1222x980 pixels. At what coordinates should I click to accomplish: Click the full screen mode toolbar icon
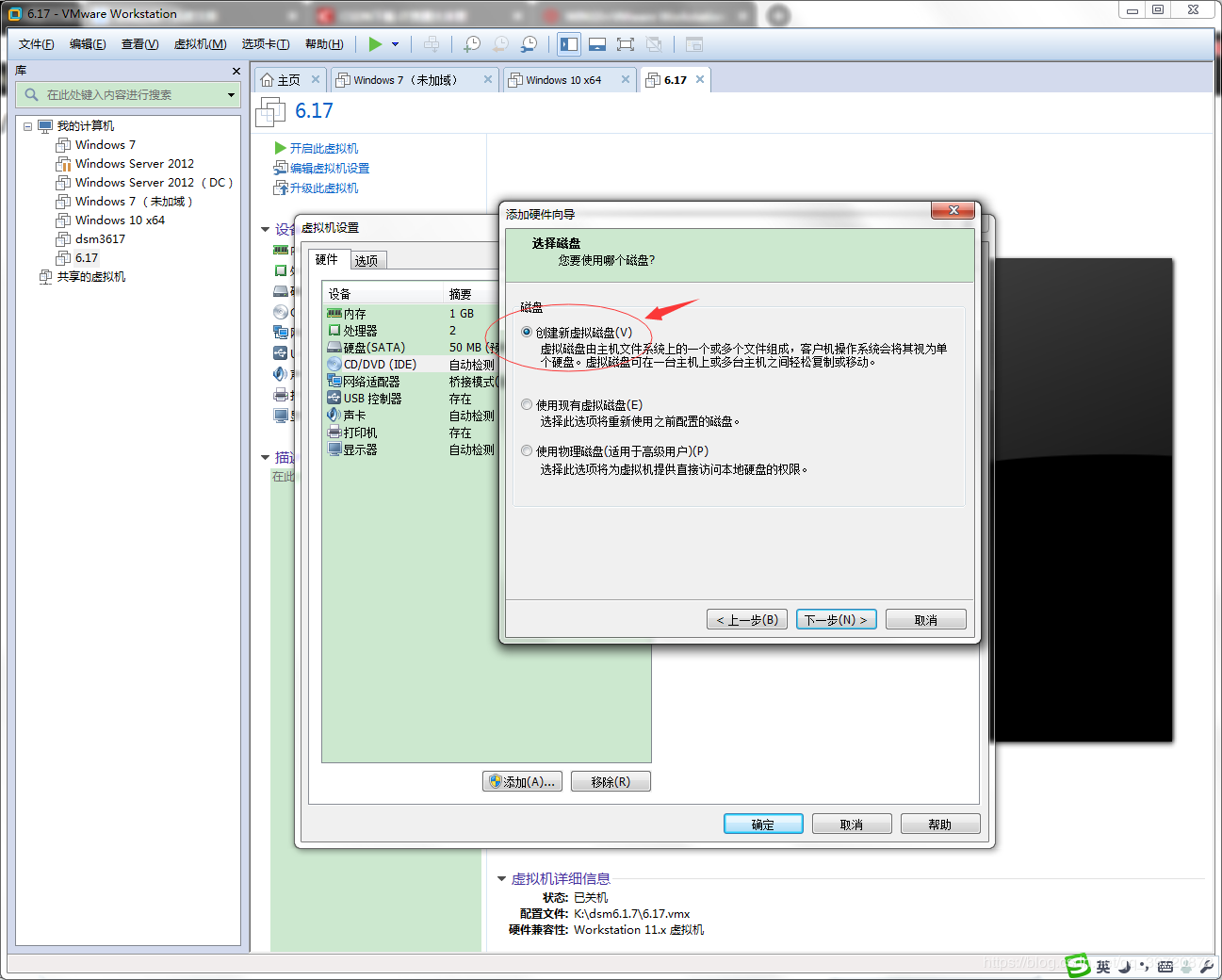click(626, 44)
